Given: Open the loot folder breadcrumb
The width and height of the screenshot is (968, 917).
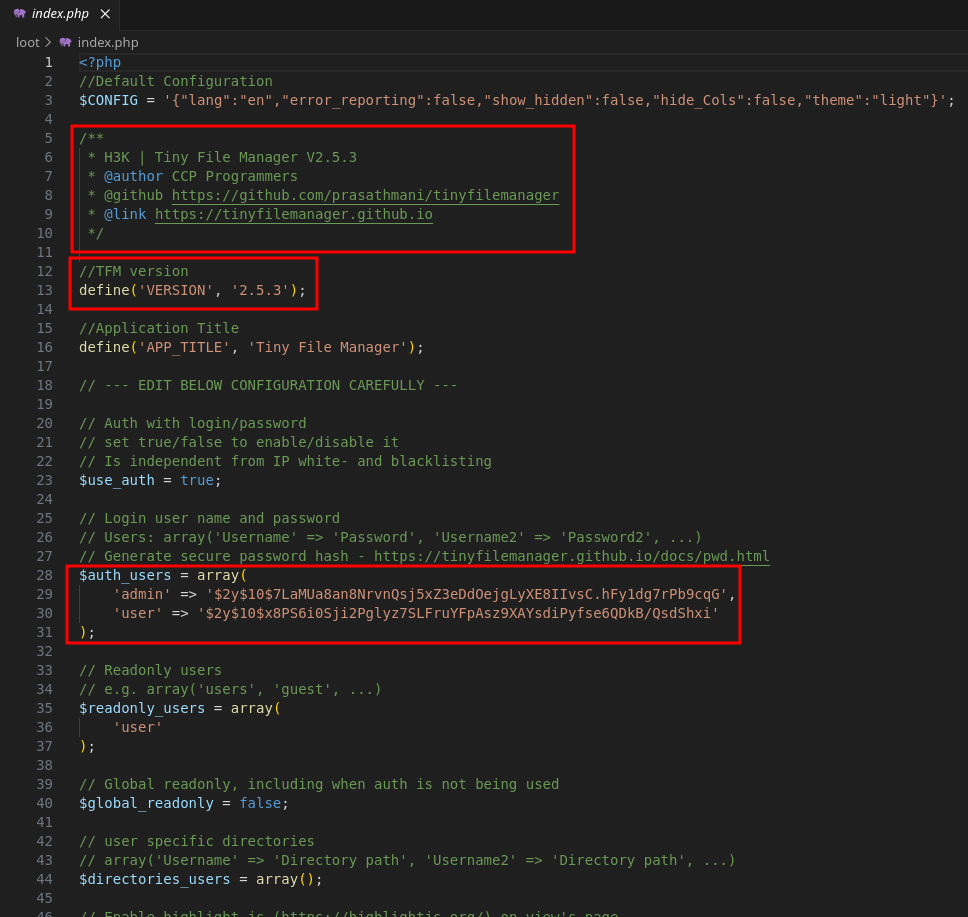Looking at the screenshot, I should 27,42.
